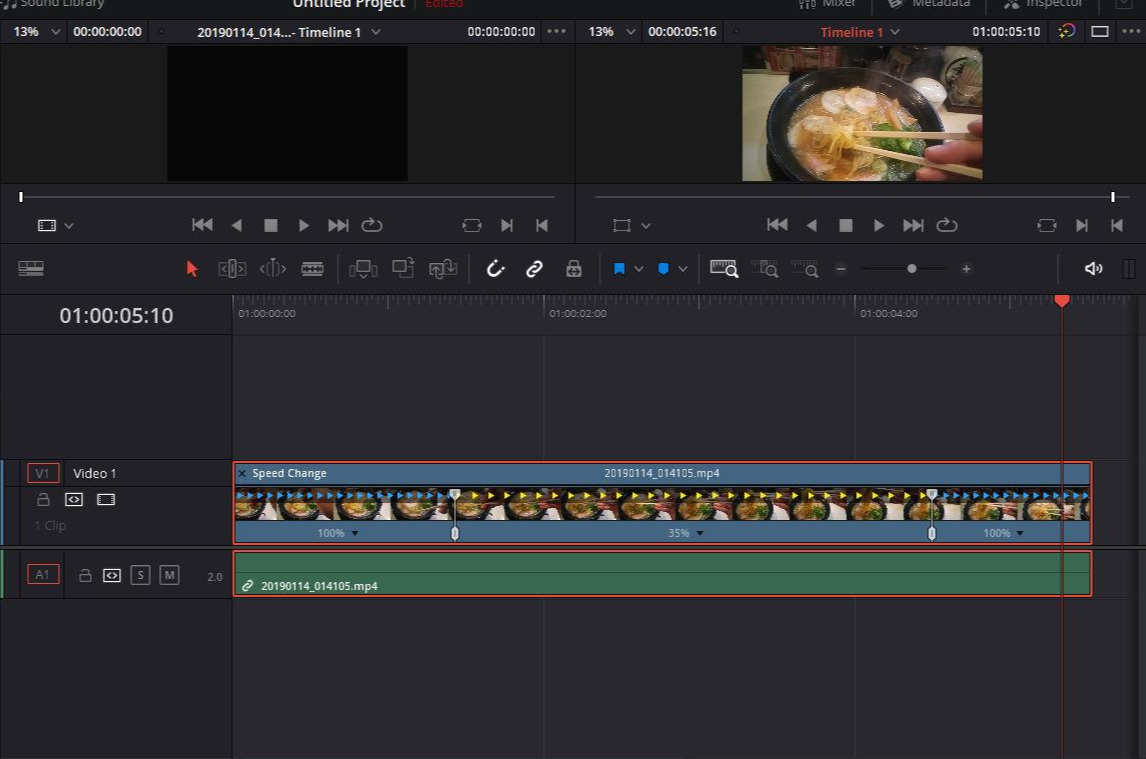Go to first frame in source viewer
1146x759 pixels.
pos(202,225)
